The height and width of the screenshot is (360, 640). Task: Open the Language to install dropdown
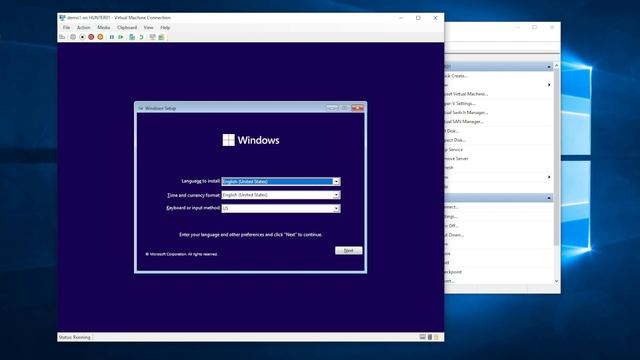336,181
